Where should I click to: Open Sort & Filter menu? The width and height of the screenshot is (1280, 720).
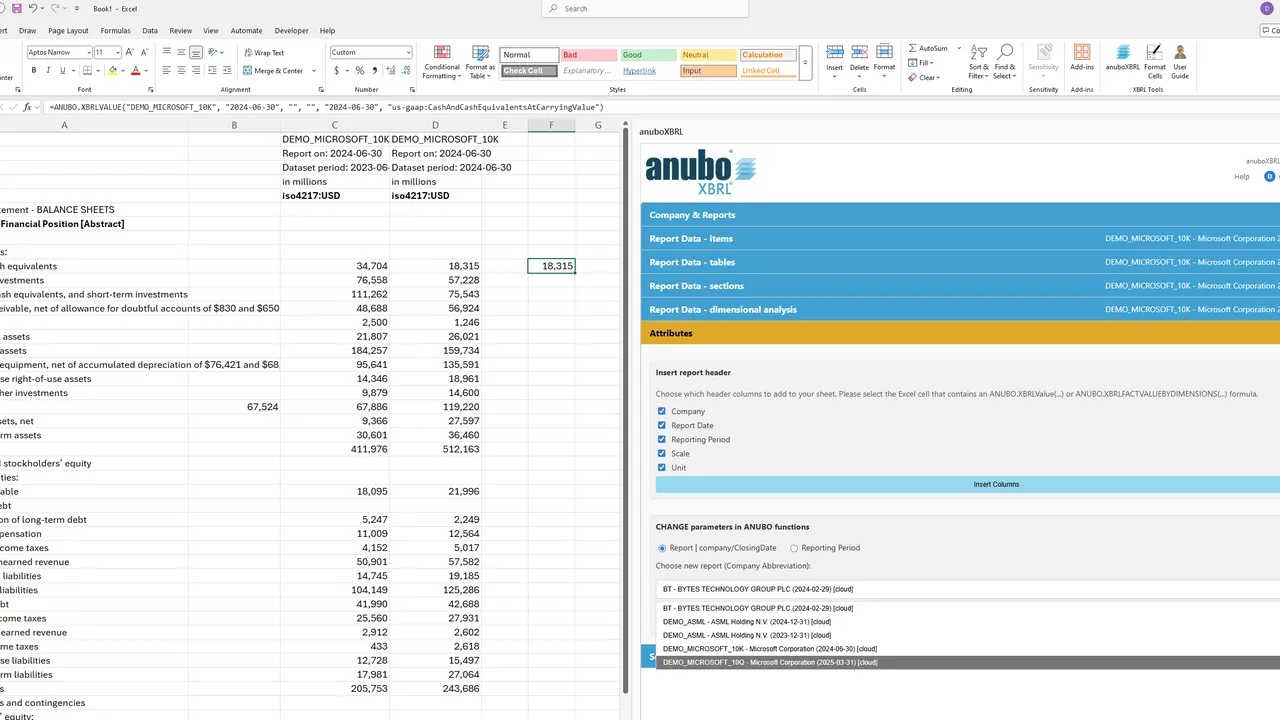pos(978,62)
